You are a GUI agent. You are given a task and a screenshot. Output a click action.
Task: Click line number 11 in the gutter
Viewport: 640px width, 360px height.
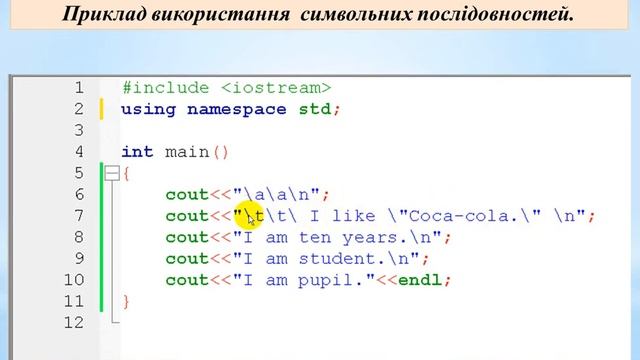click(x=74, y=301)
